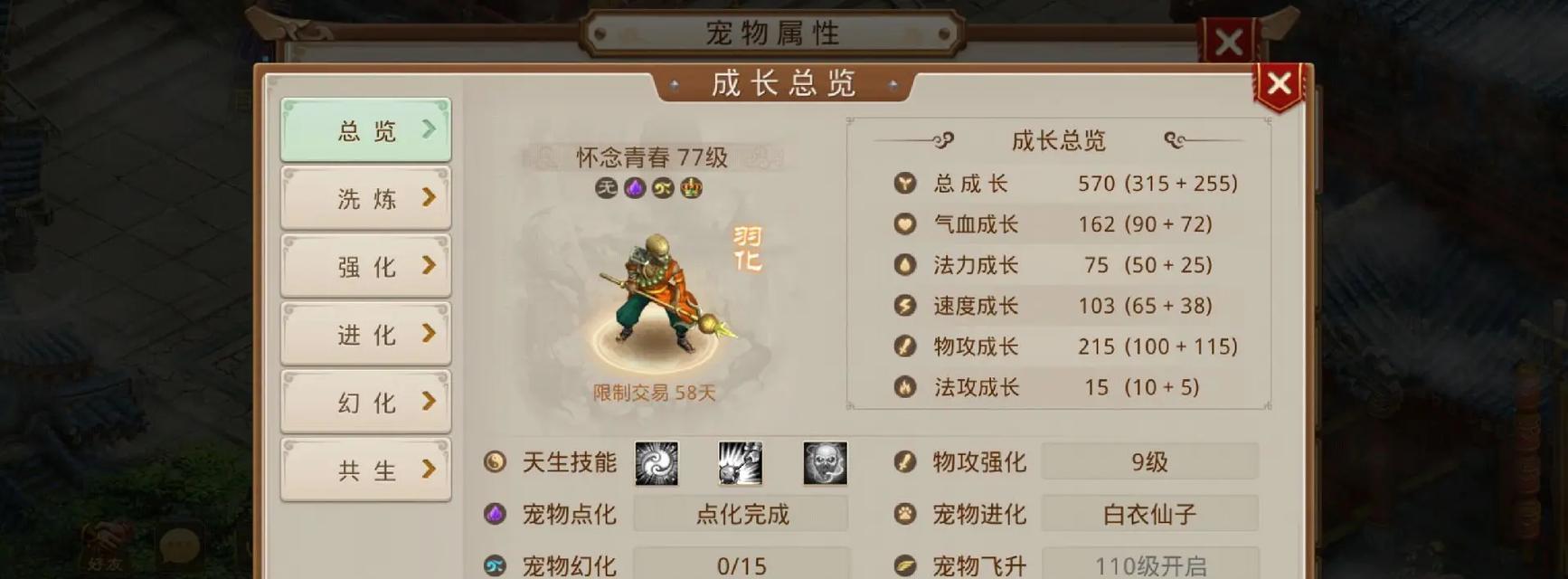
Task: Expand the 共生 tab arrow
Action: tap(430, 470)
